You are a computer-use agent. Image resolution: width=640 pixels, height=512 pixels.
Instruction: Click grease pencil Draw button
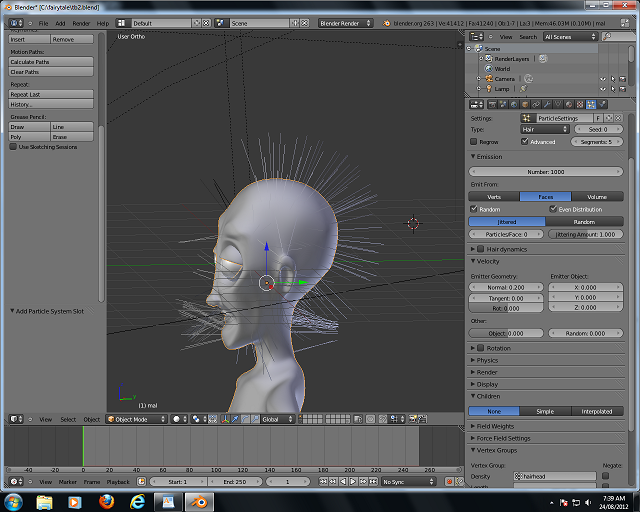[29, 127]
